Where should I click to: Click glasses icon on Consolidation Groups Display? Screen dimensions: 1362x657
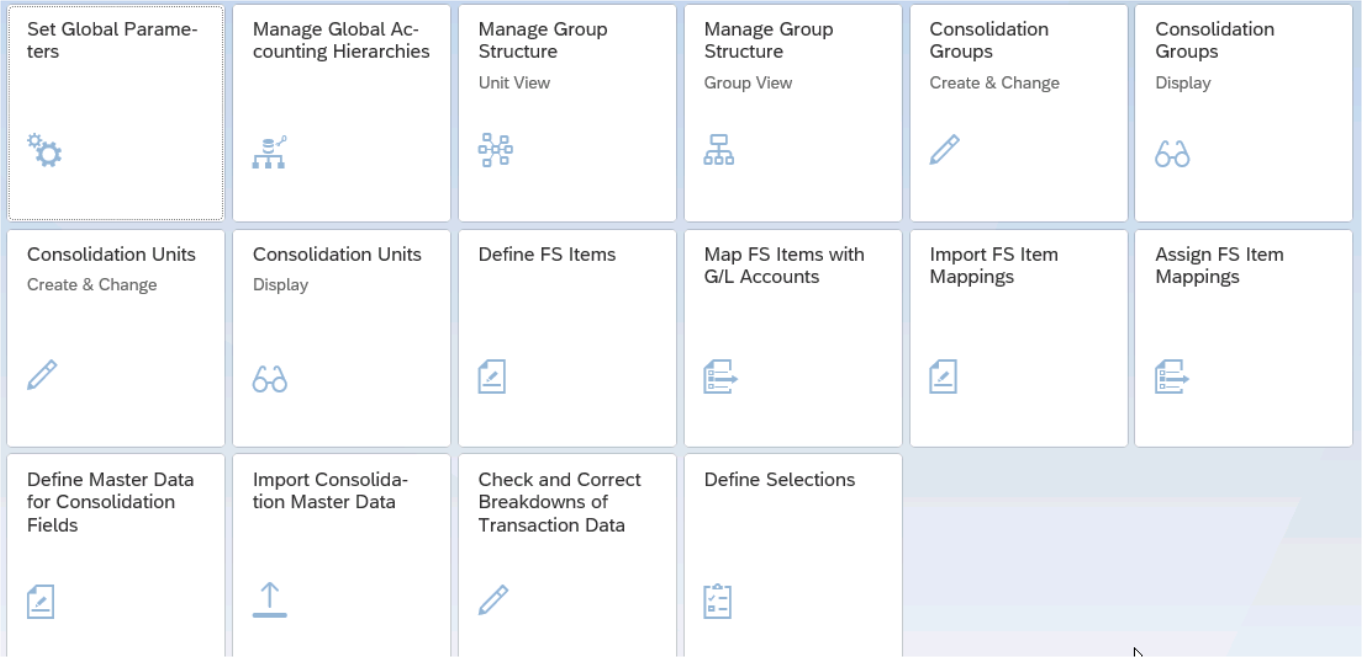pos(1172,154)
